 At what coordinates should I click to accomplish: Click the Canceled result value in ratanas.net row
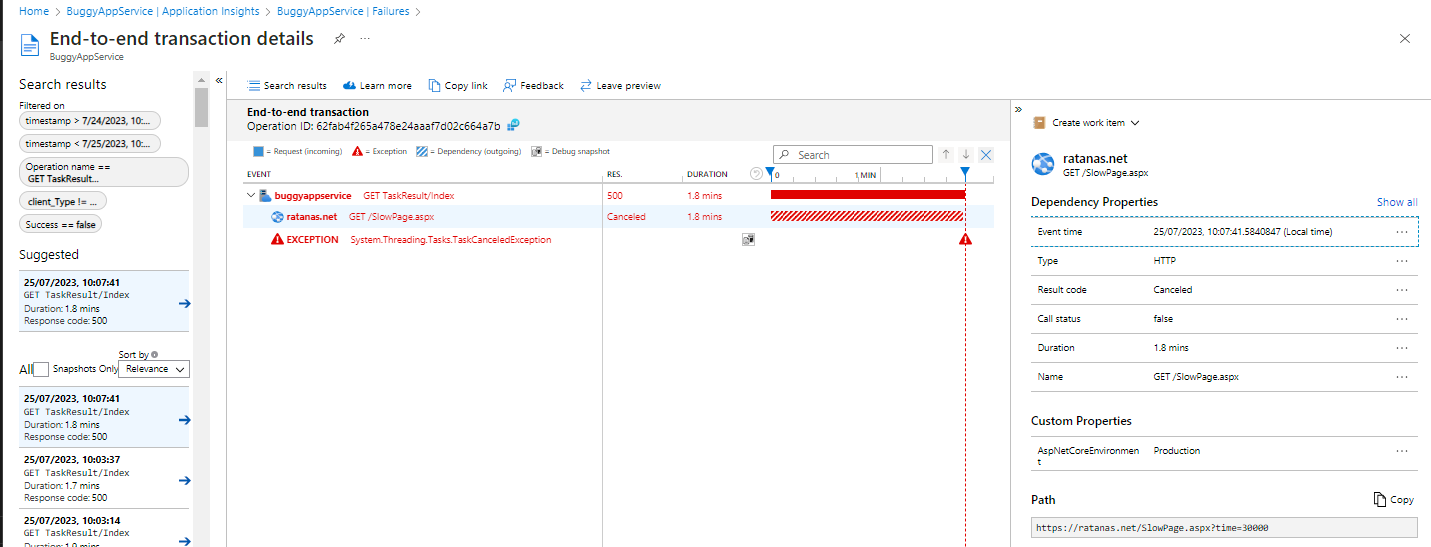626,216
